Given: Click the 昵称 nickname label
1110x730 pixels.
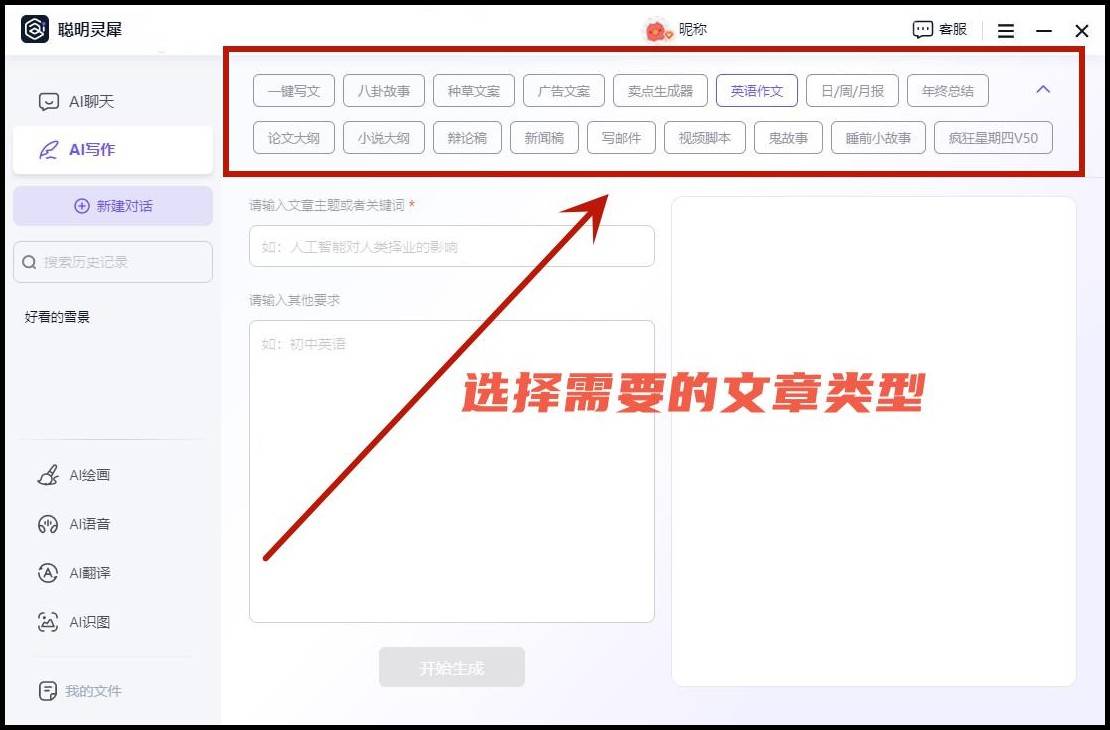Looking at the screenshot, I should pyautogui.click(x=692, y=30).
